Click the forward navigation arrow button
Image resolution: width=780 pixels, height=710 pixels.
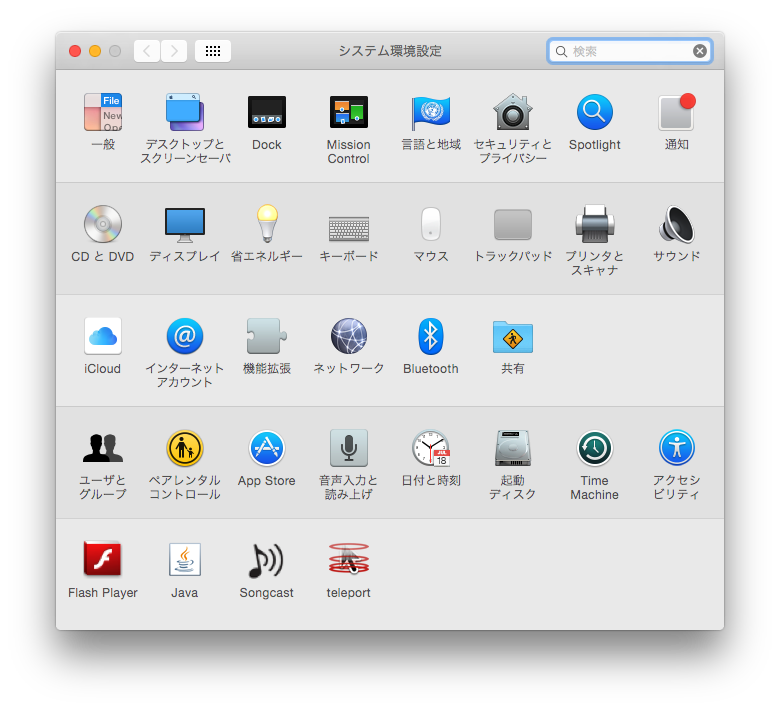(x=174, y=51)
